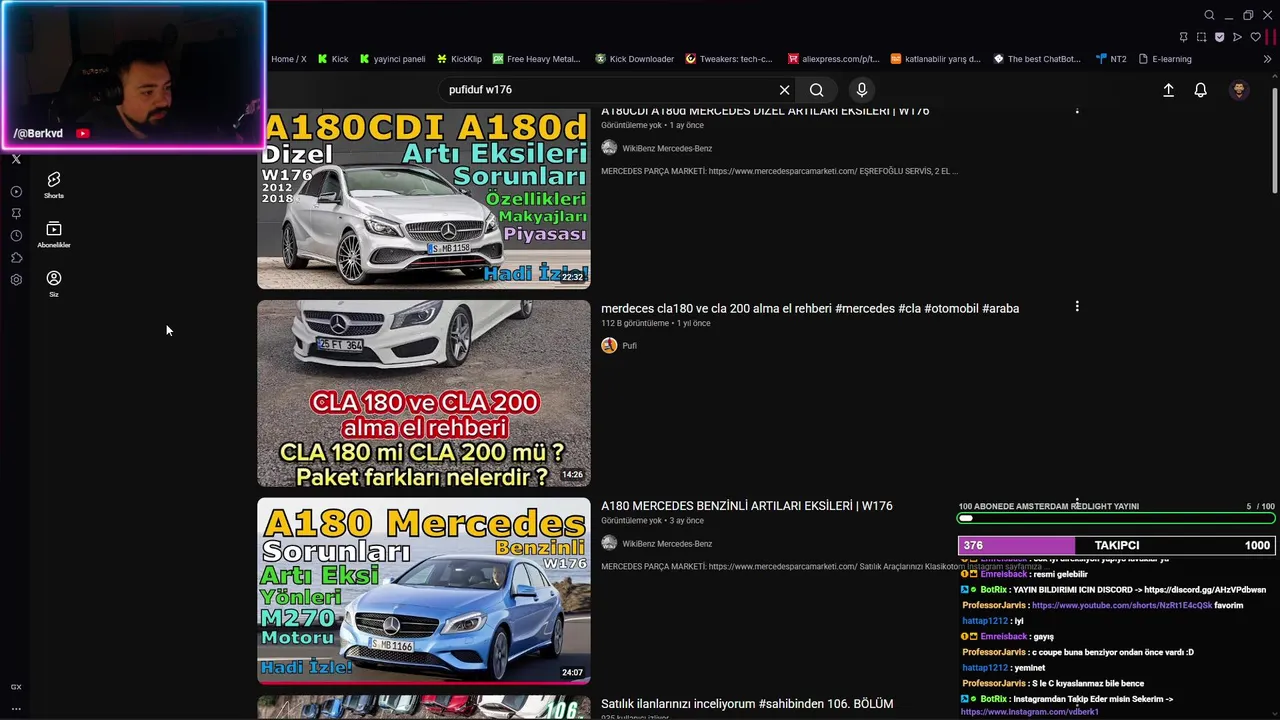Click the TAKIPCI follower progress bar
The height and width of the screenshot is (720, 1280).
pyautogui.click(x=1116, y=546)
